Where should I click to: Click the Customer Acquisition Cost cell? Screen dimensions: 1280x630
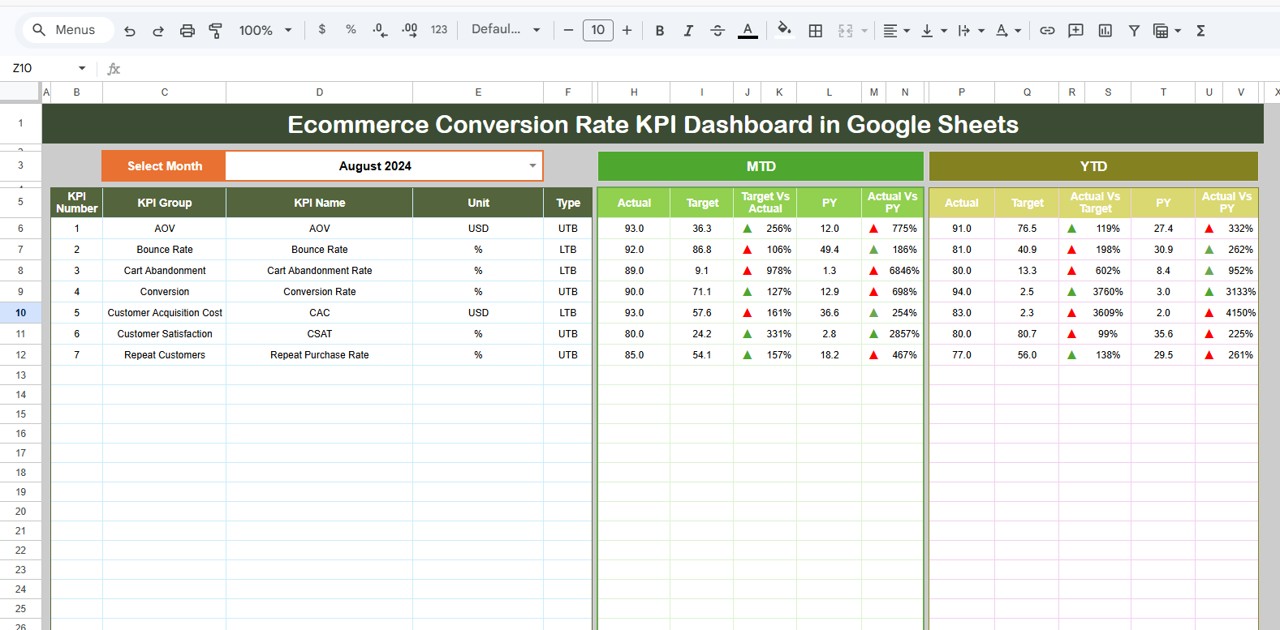(x=164, y=313)
